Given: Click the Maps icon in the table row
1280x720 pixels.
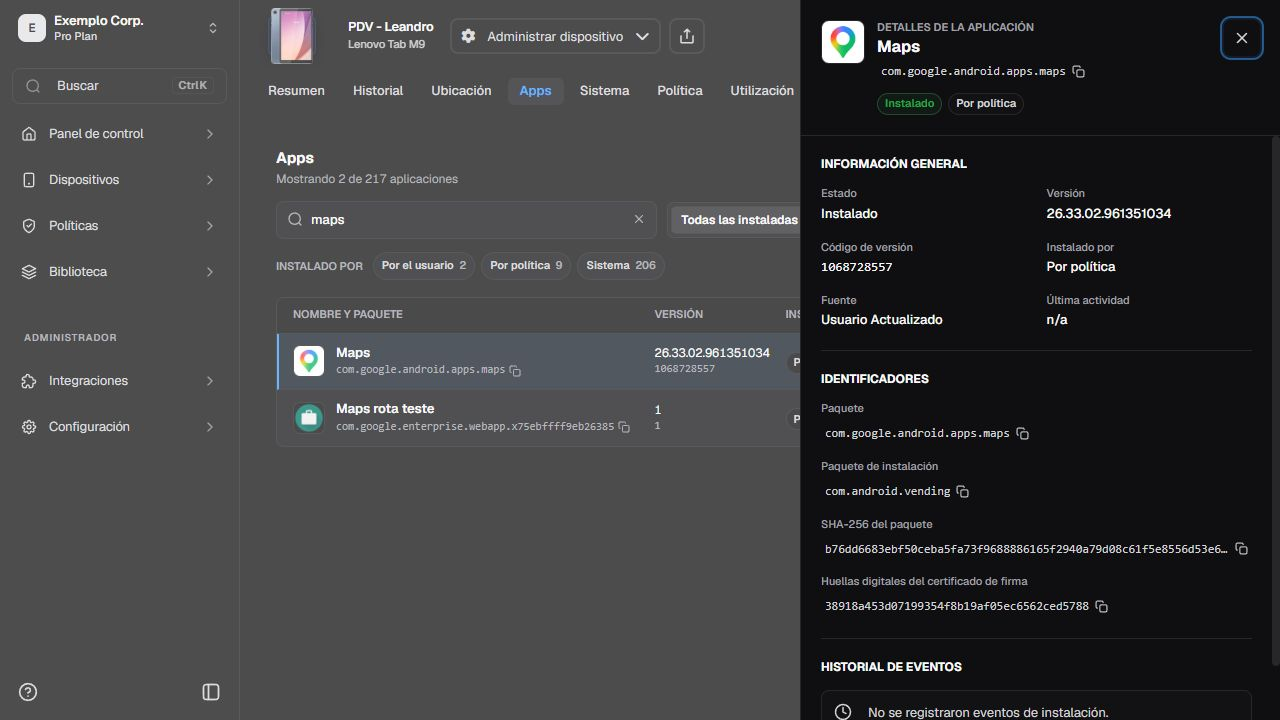Looking at the screenshot, I should (309, 361).
